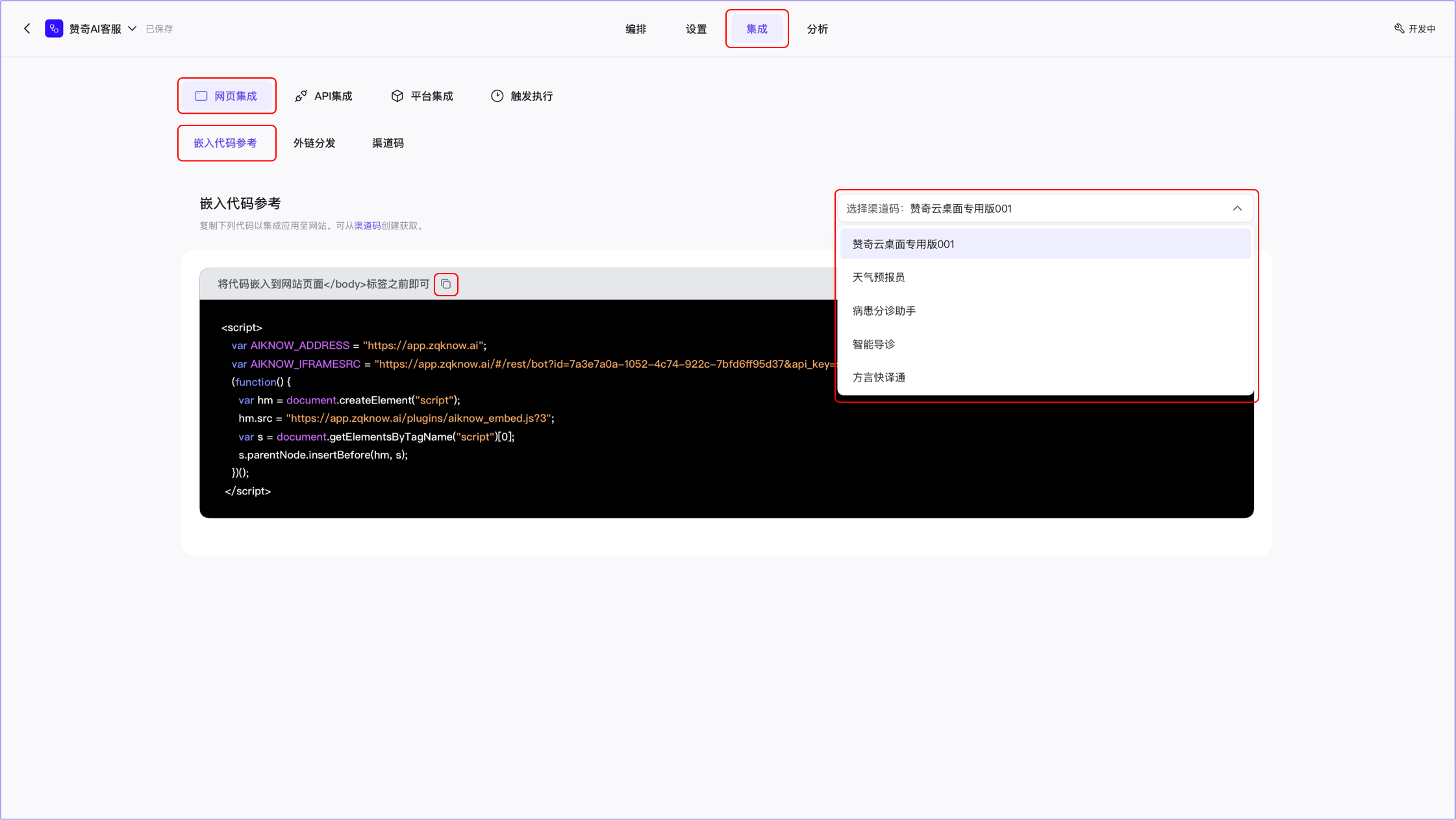1456x820 pixels.
Task: Click the 网页集成 window icon
Action: click(x=201, y=96)
